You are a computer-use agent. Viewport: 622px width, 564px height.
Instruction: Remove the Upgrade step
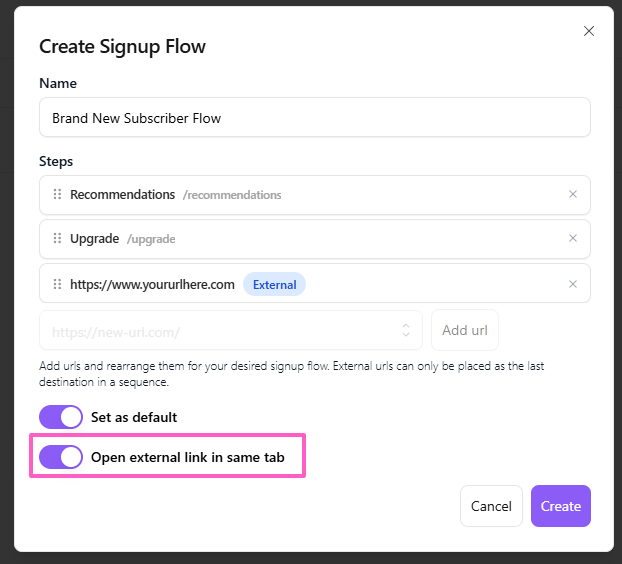coord(573,239)
